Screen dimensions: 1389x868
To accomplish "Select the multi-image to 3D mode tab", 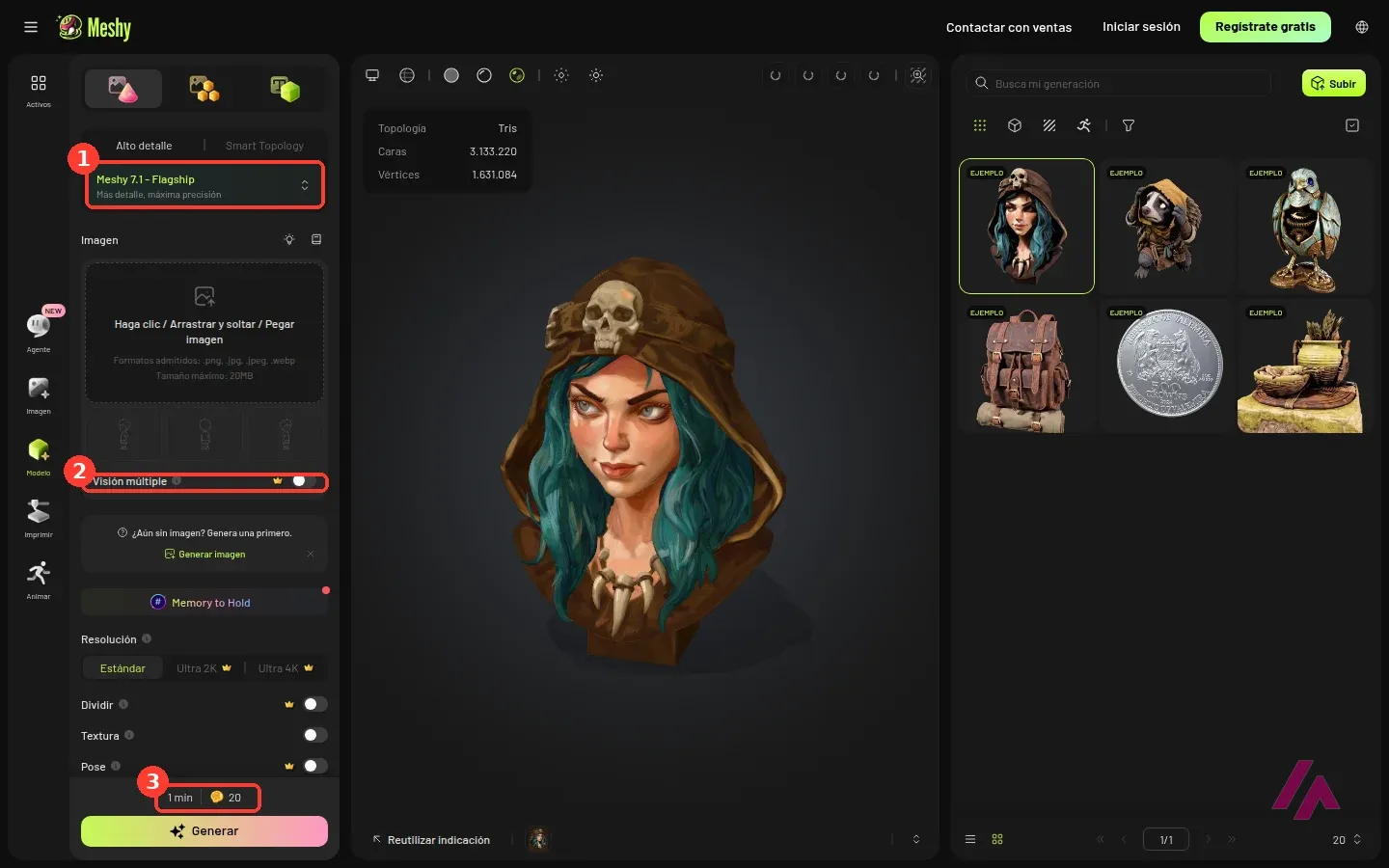I will [204, 89].
